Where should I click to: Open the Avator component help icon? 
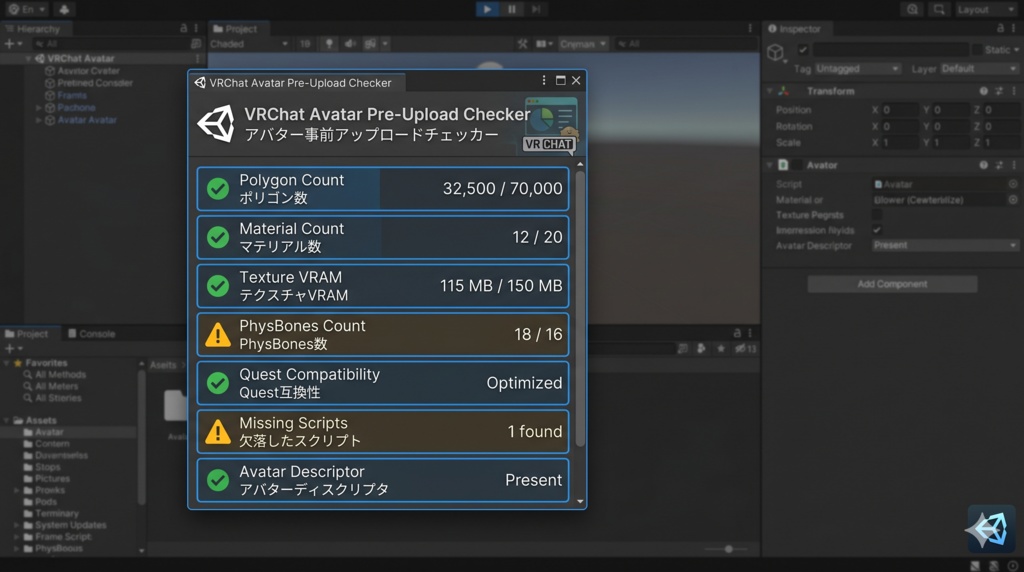click(984, 165)
